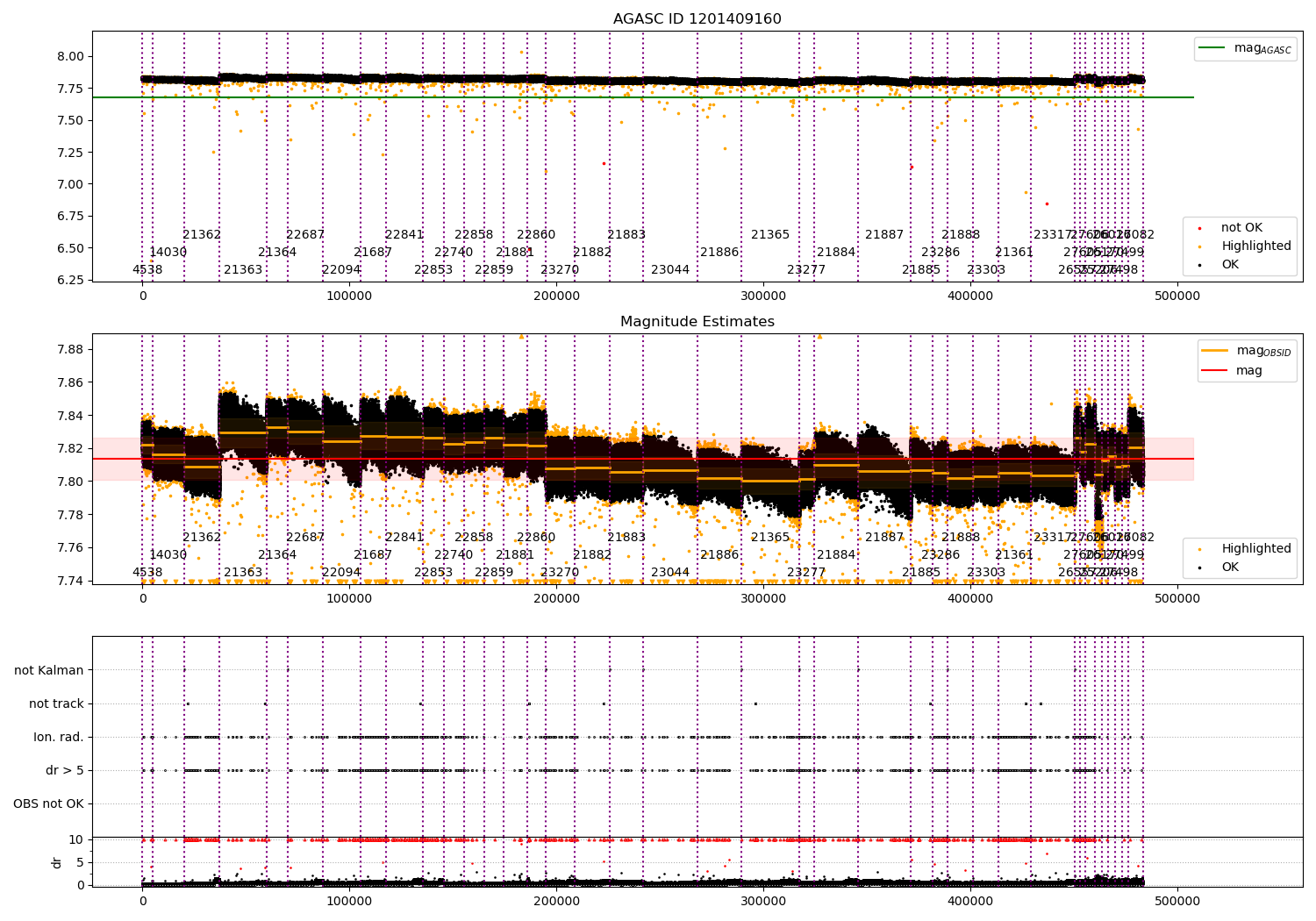Click the 7.80 tick in Magnitude Estimates plot
This screenshot has height=921, width=1316.
[x=71, y=482]
